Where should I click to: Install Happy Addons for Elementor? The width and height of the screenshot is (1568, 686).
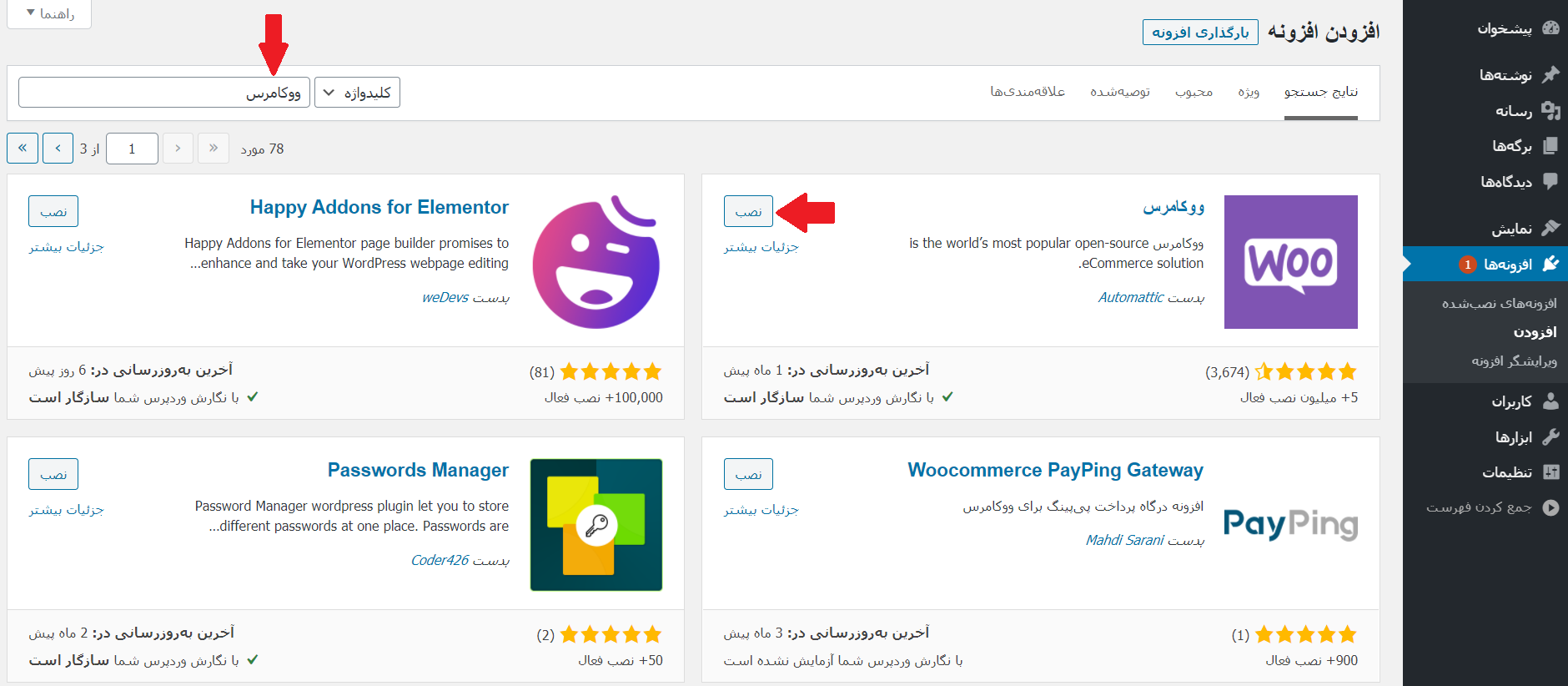tap(53, 211)
